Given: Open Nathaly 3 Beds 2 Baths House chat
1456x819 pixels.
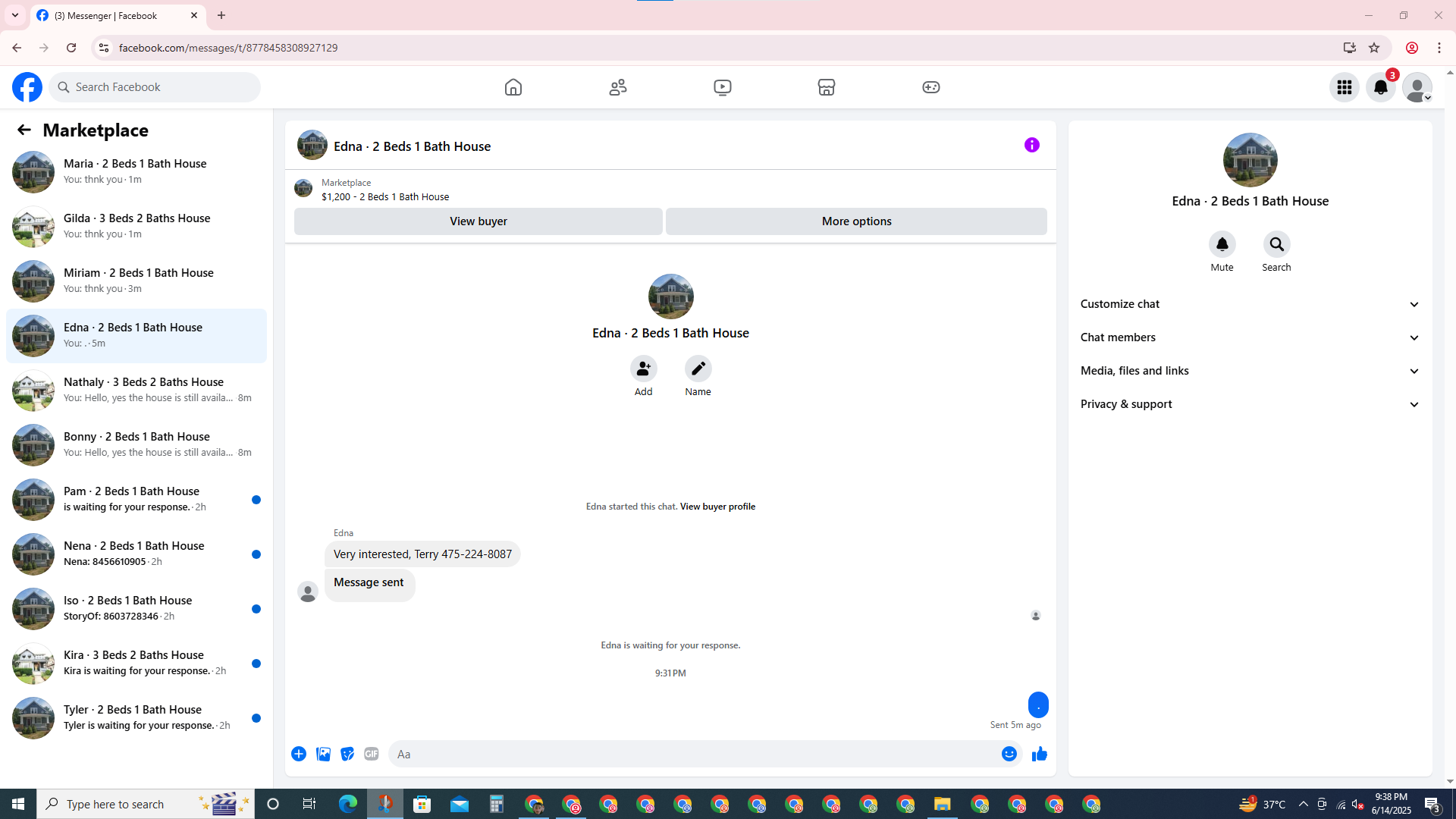Looking at the screenshot, I should pos(136,390).
